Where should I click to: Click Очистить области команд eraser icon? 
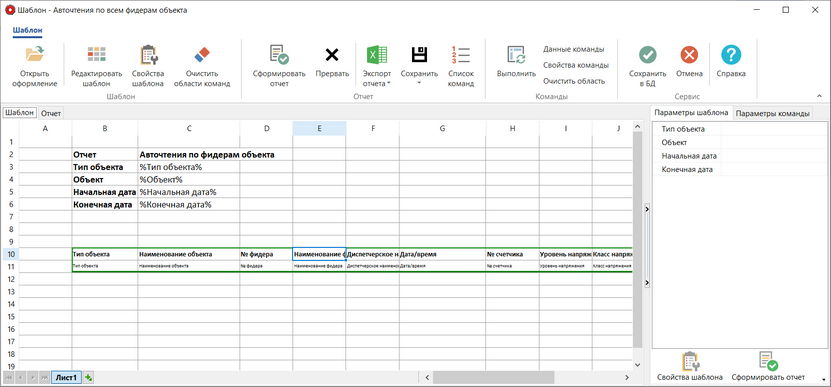point(202,54)
